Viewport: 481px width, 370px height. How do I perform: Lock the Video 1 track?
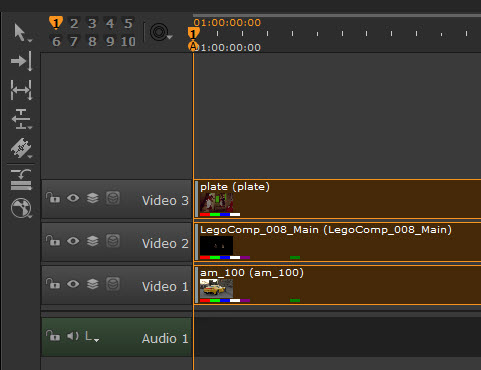(x=53, y=284)
